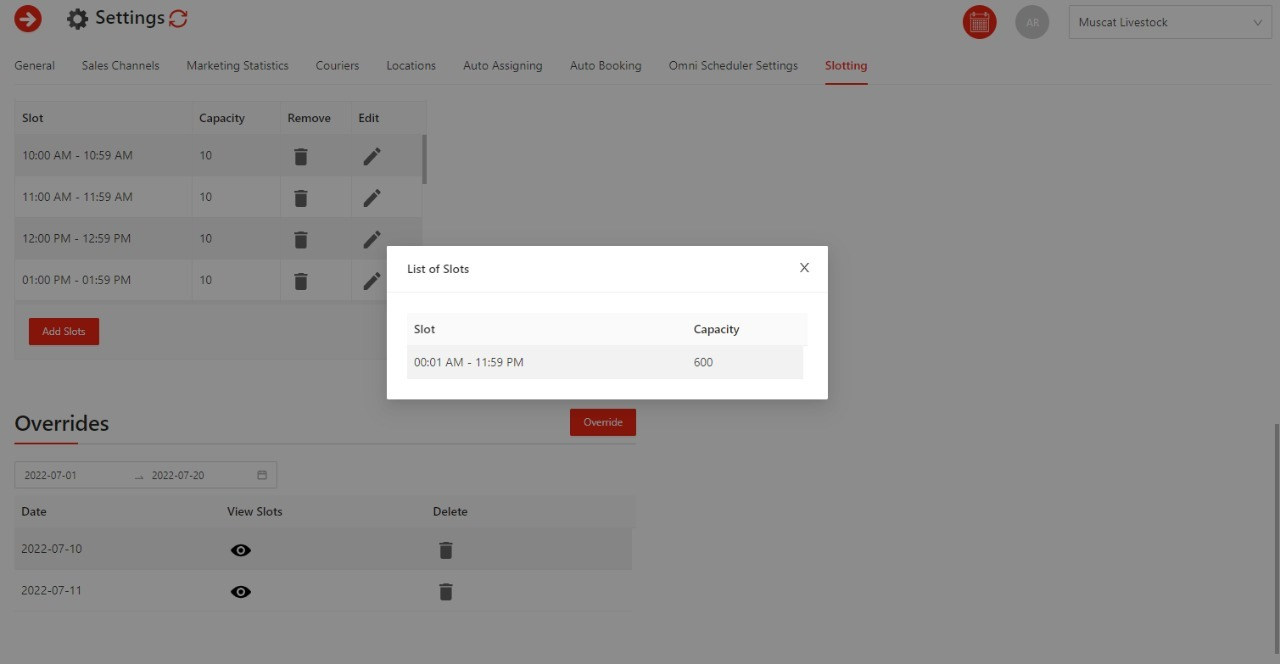Delete the 2022-07-10 override
Image resolution: width=1280 pixels, height=664 pixels.
[x=446, y=550]
